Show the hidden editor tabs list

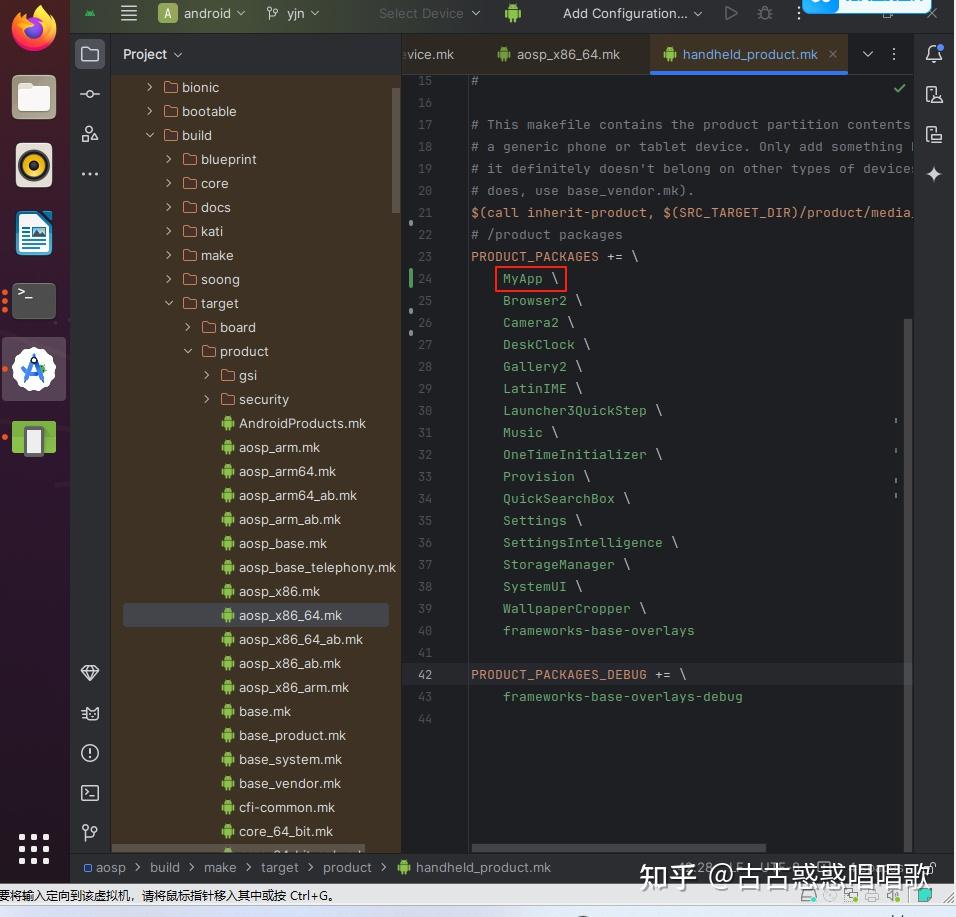pos(868,54)
